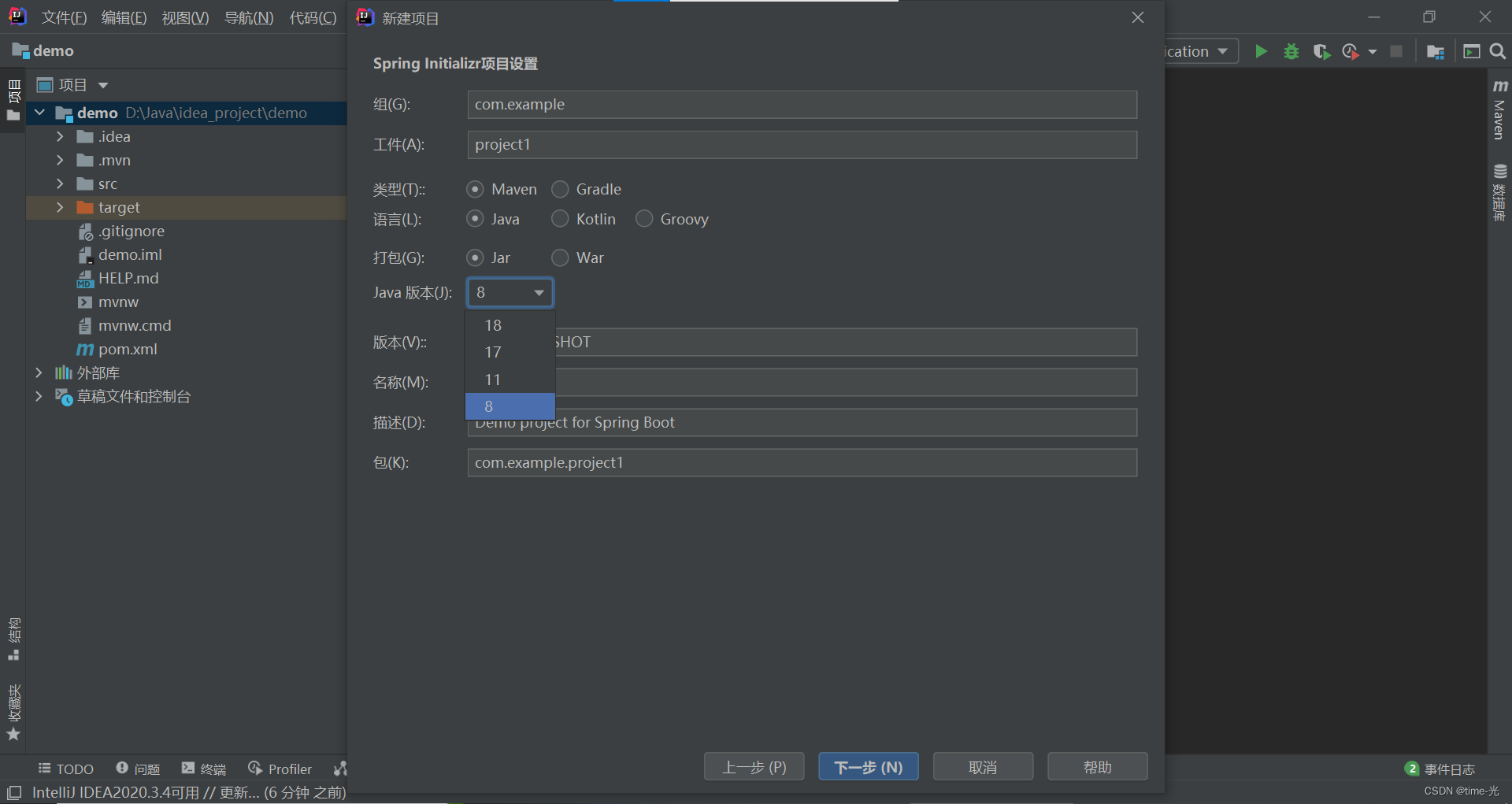Click Previous (上一步) button
1512x804 pixels.
[x=754, y=766]
